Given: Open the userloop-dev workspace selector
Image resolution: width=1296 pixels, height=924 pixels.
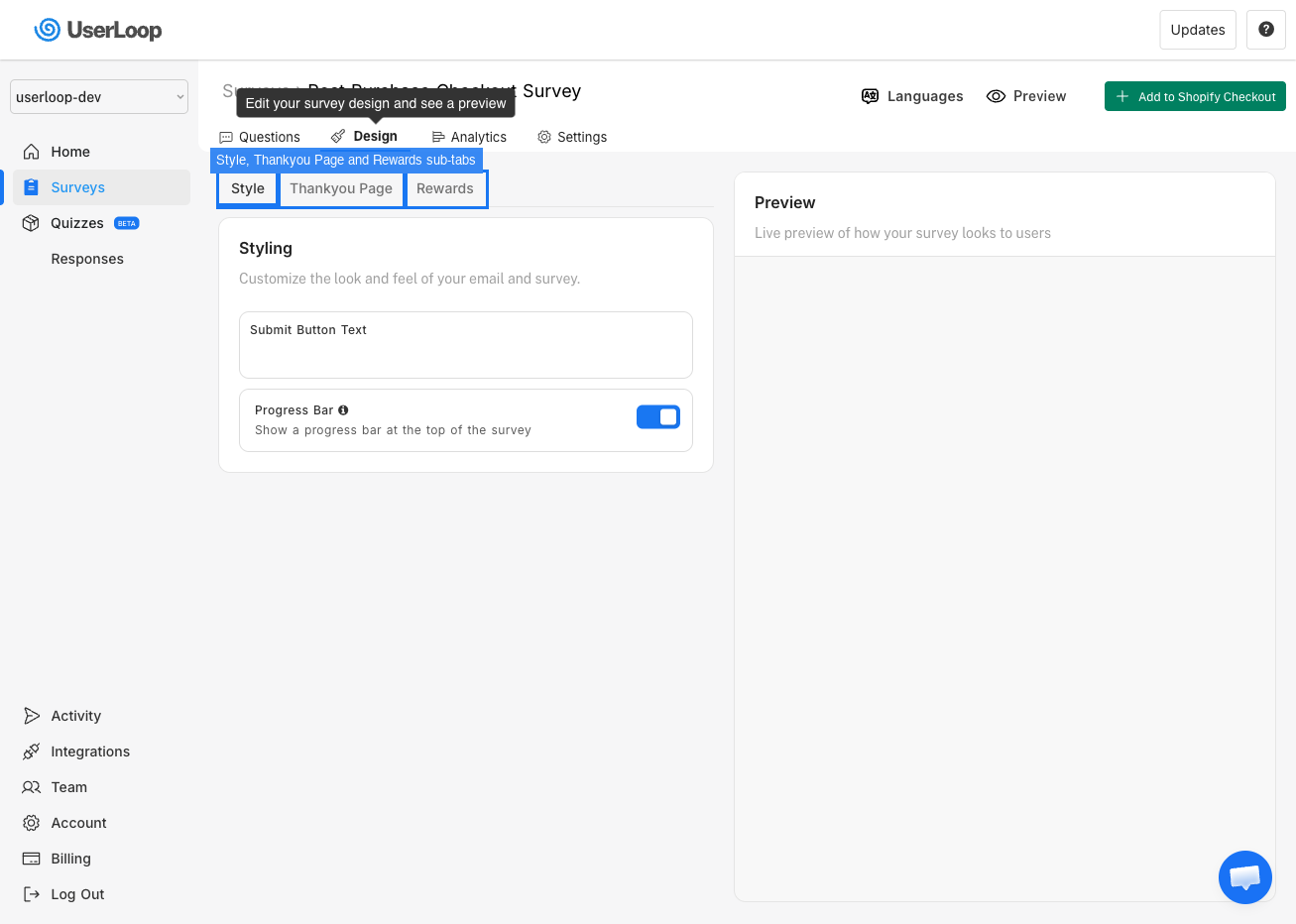Looking at the screenshot, I should pos(98,96).
